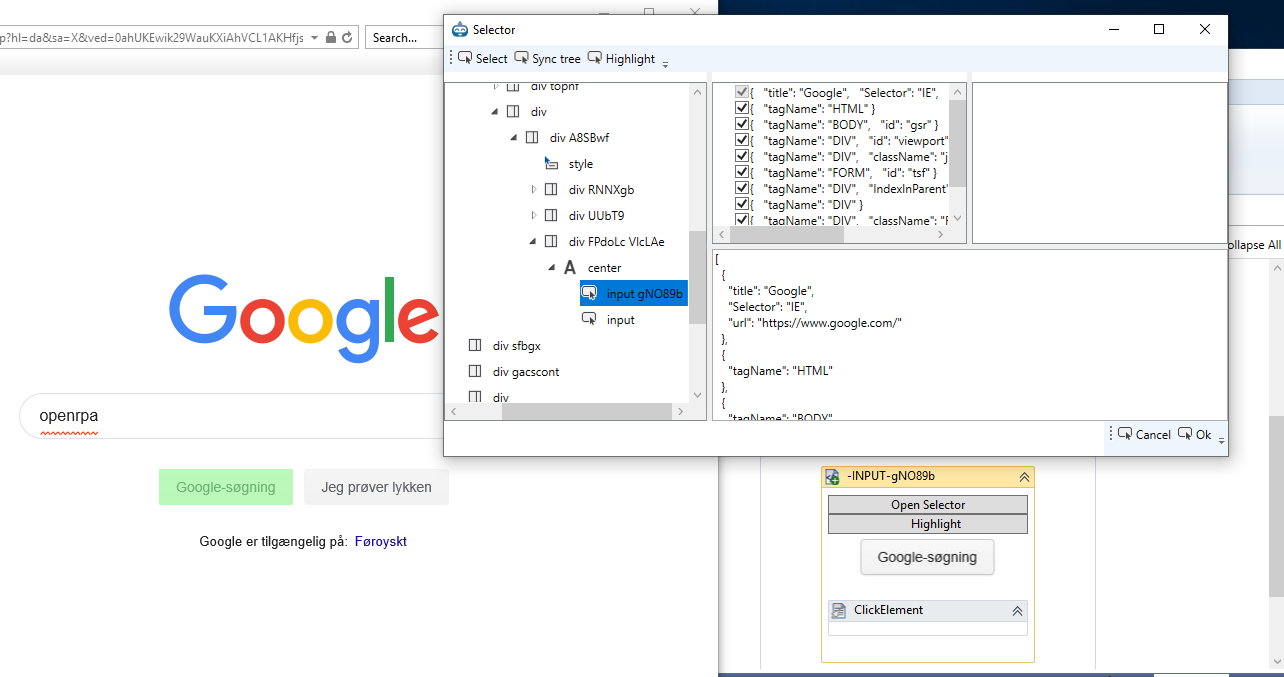Viewport: 1284px width, 677px height.
Task: Click inside the JSON selector text area
Action: [968, 335]
